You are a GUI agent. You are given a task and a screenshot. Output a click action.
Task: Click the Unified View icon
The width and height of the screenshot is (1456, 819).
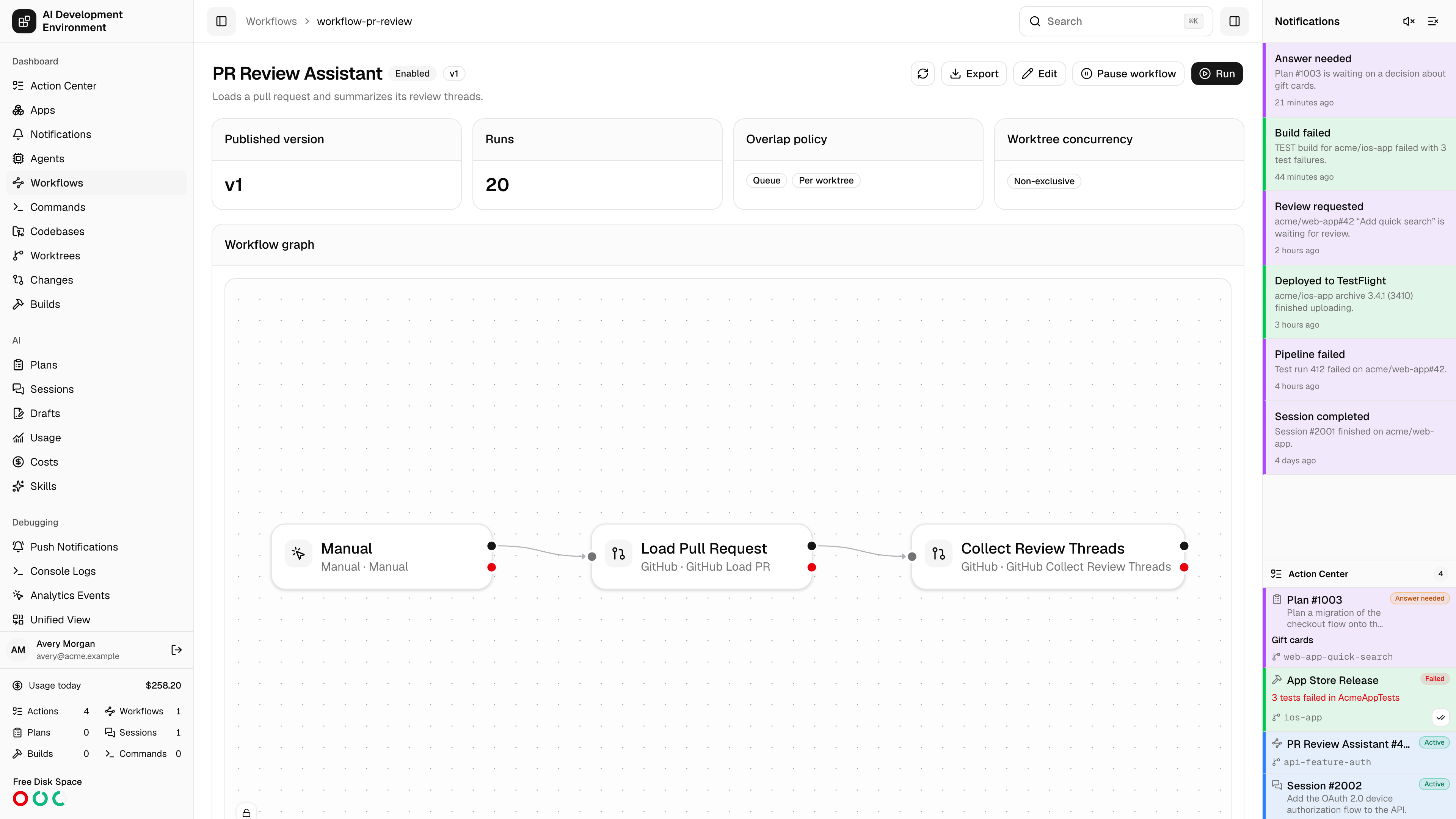[x=18, y=620]
